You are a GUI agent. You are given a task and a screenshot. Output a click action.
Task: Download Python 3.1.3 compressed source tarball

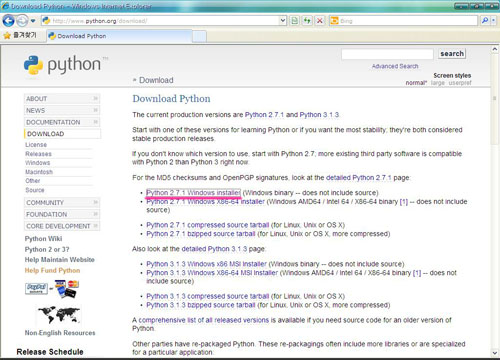(x=208, y=296)
